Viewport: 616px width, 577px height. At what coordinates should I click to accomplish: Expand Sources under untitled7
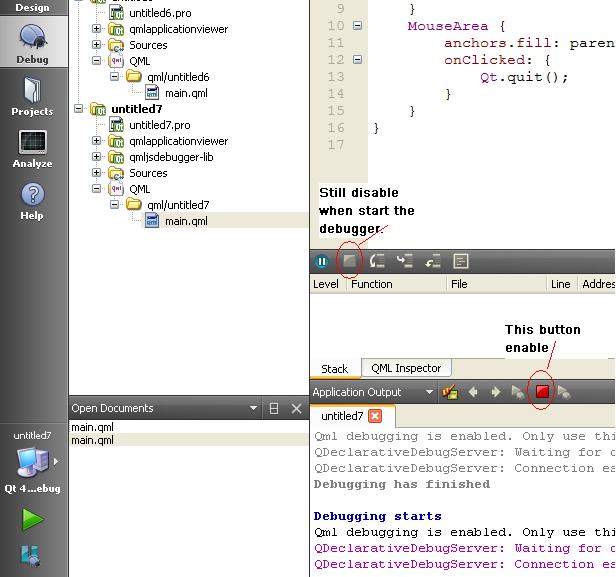(x=96, y=173)
